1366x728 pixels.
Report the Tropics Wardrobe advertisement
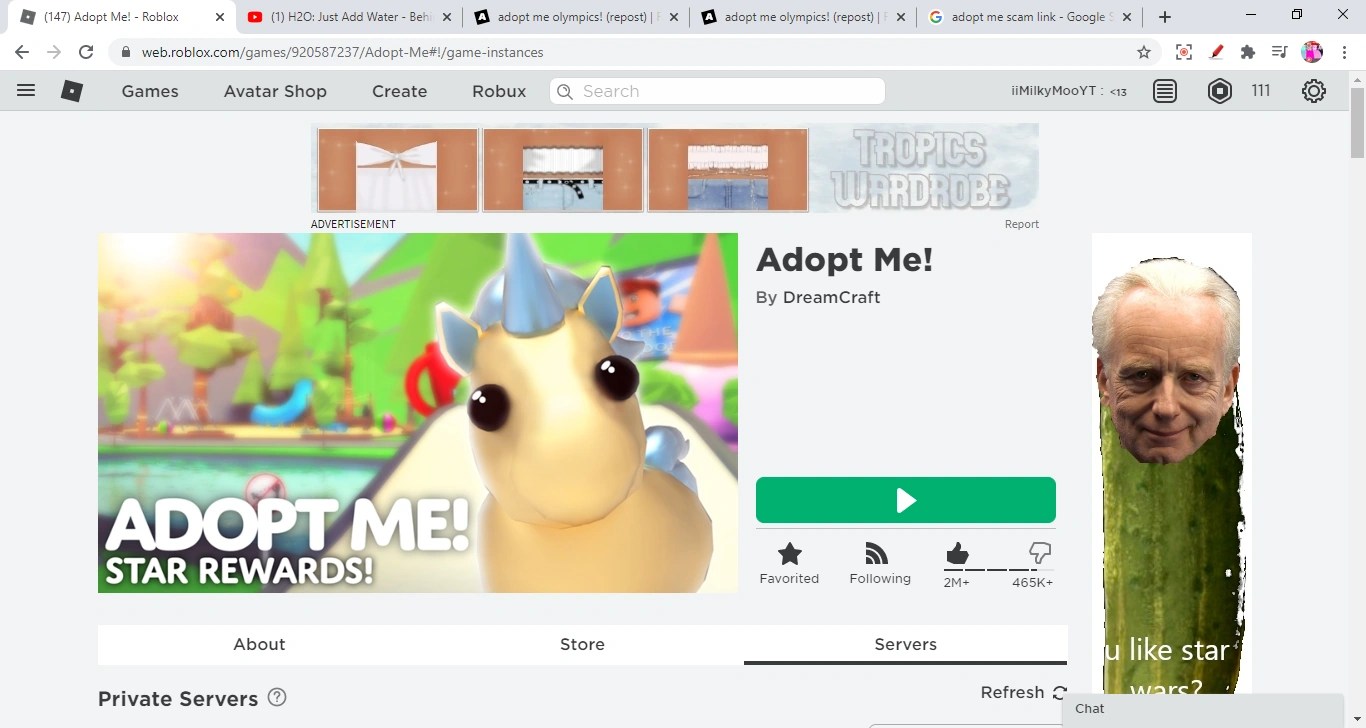pyautogui.click(x=1021, y=224)
